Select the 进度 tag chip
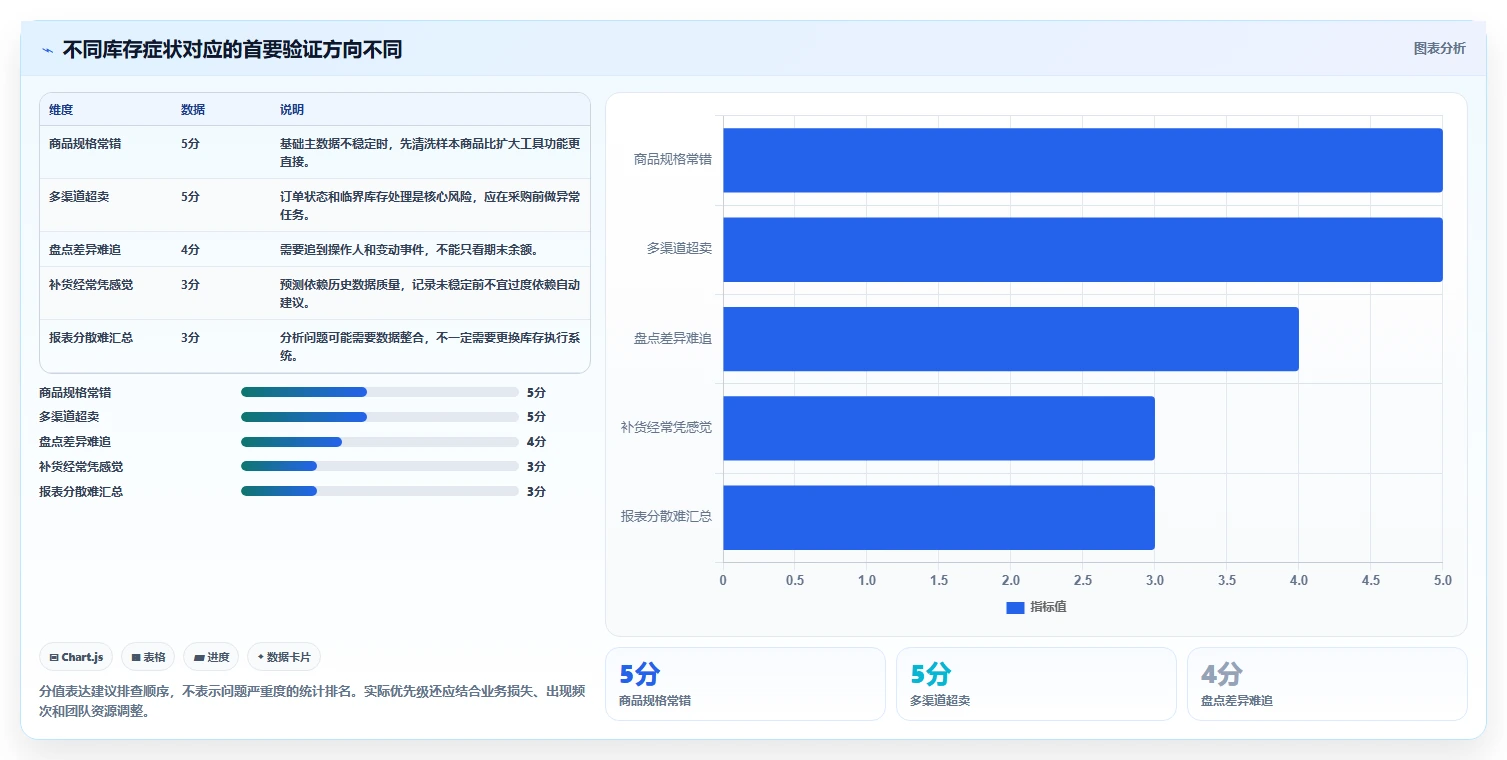Viewport: 1507px width, 760px height. [x=211, y=657]
